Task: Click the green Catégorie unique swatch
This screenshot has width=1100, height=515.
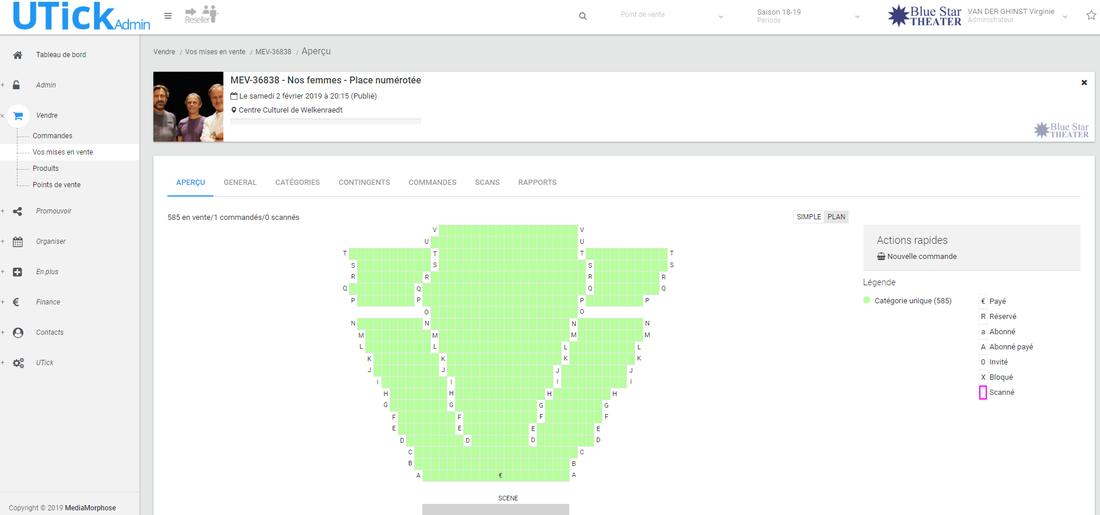Action: pos(867,300)
